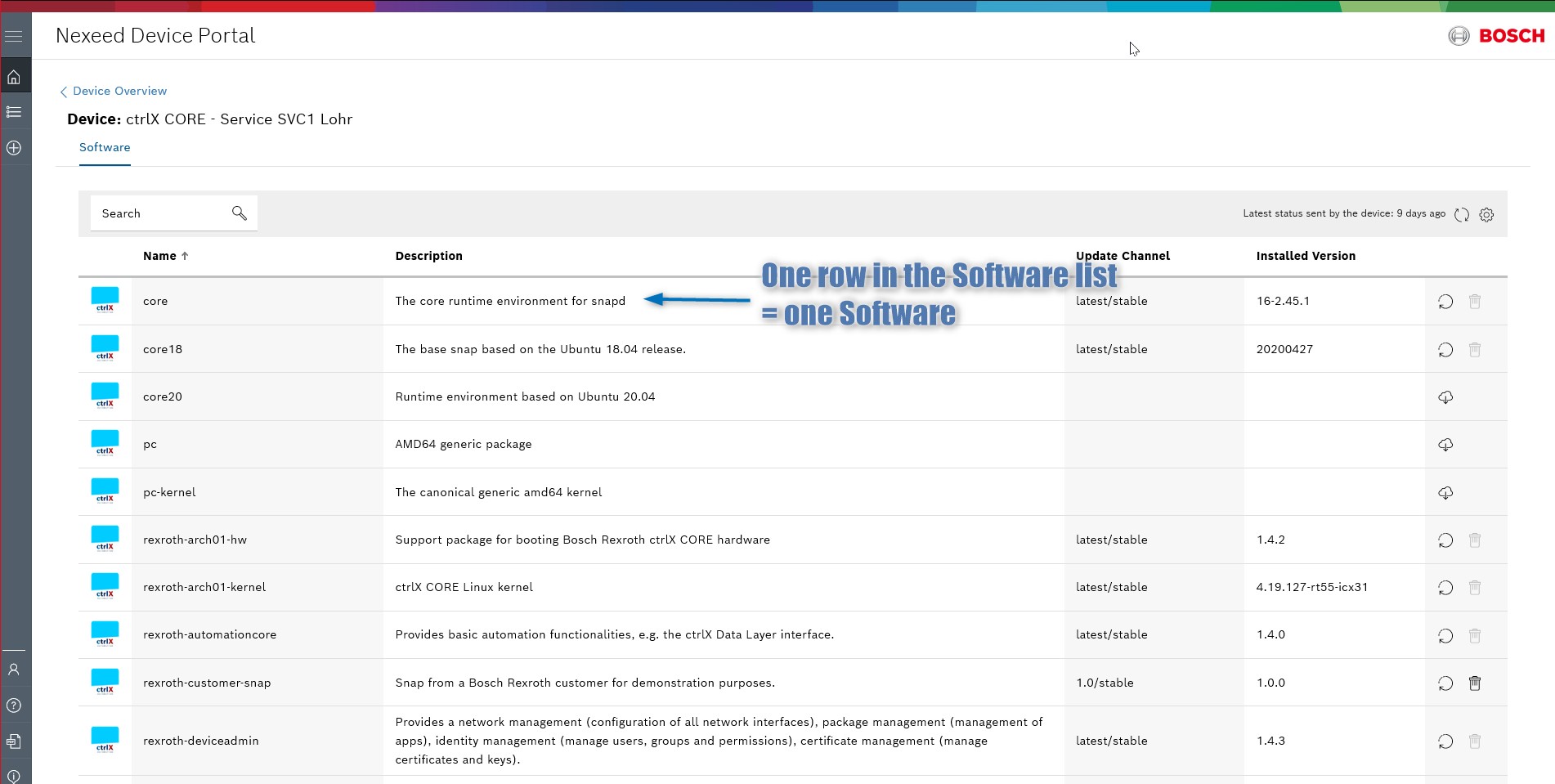This screenshot has width=1555, height=784.
Task: Delete the rexroth-customer-snap software
Action: [1475, 683]
